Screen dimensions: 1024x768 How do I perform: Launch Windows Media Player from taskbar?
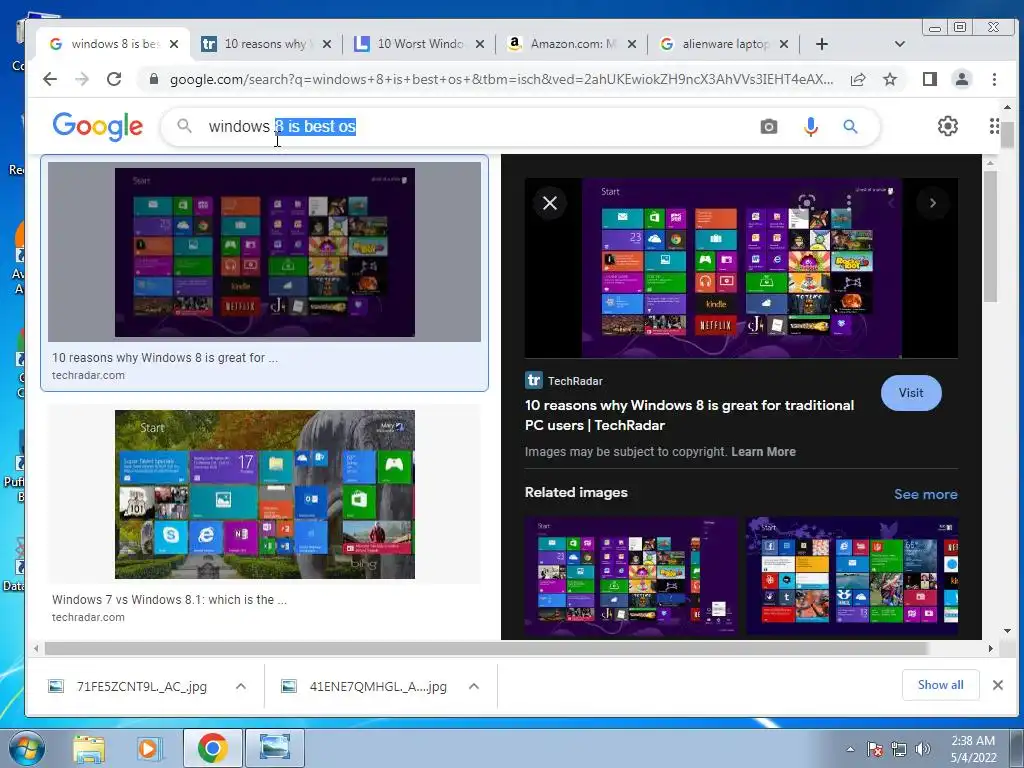(150, 748)
